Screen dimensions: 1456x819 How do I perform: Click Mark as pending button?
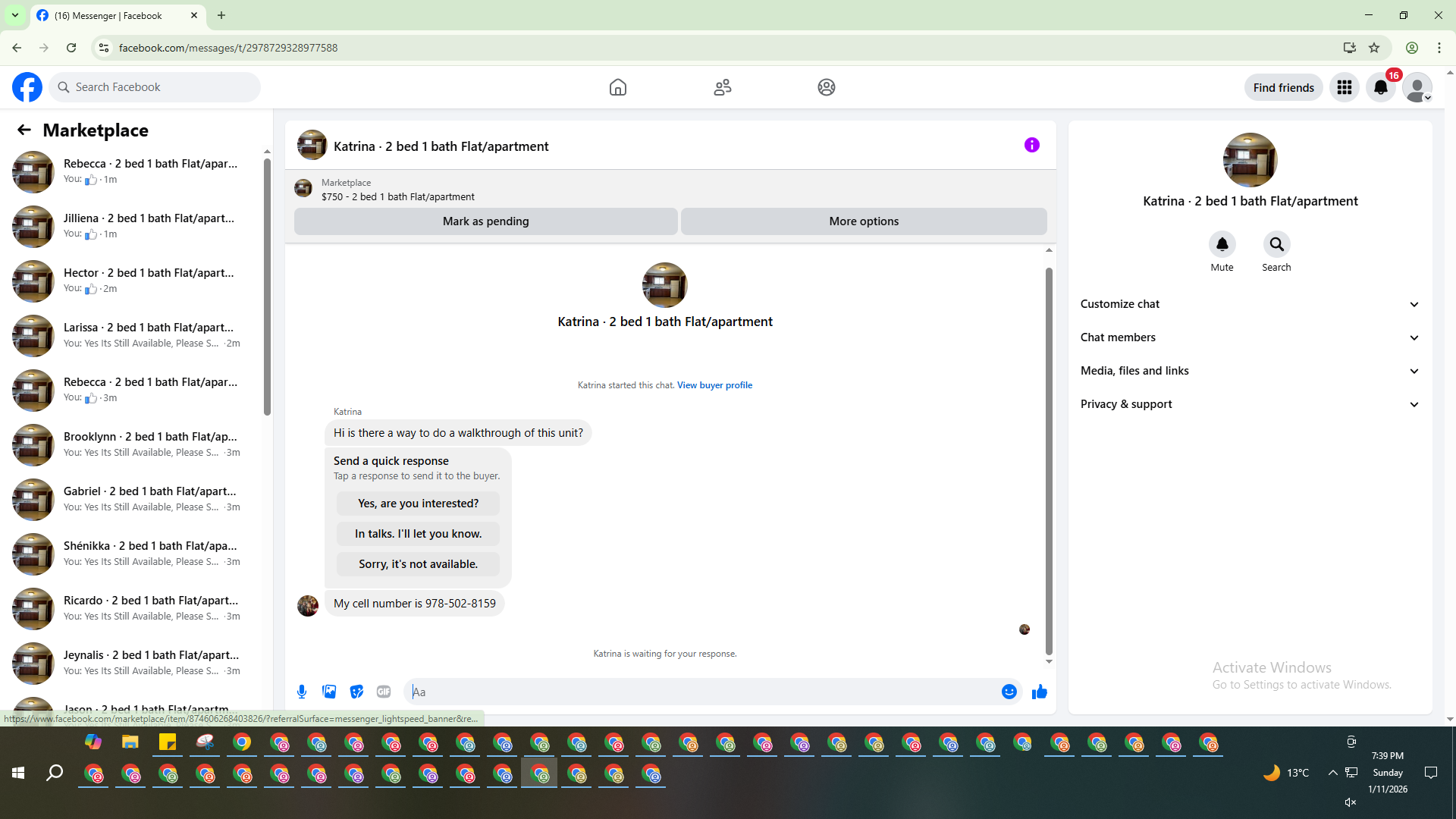[x=485, y=221]
